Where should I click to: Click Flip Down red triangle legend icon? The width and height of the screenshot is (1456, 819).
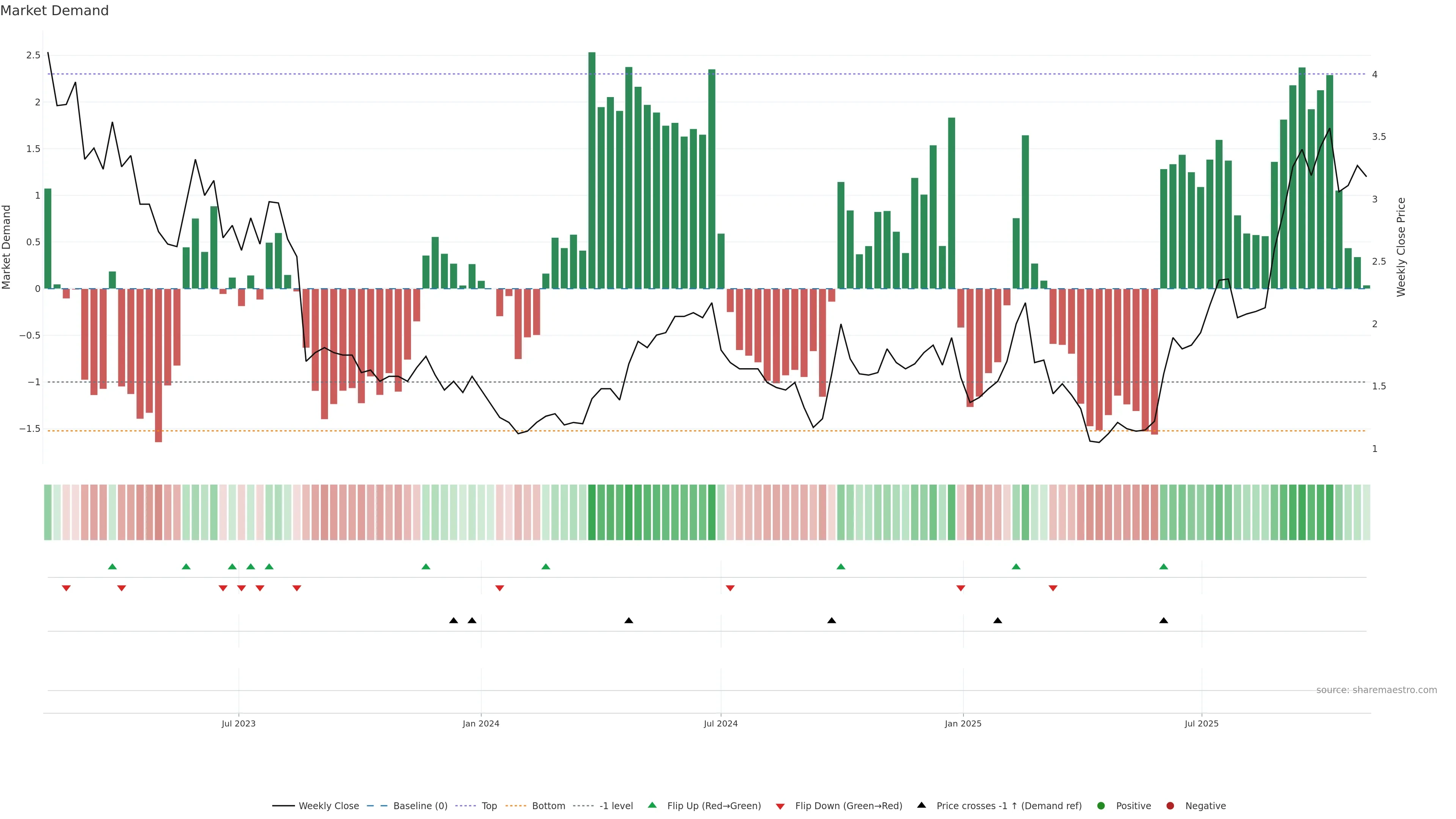[780, 806]
